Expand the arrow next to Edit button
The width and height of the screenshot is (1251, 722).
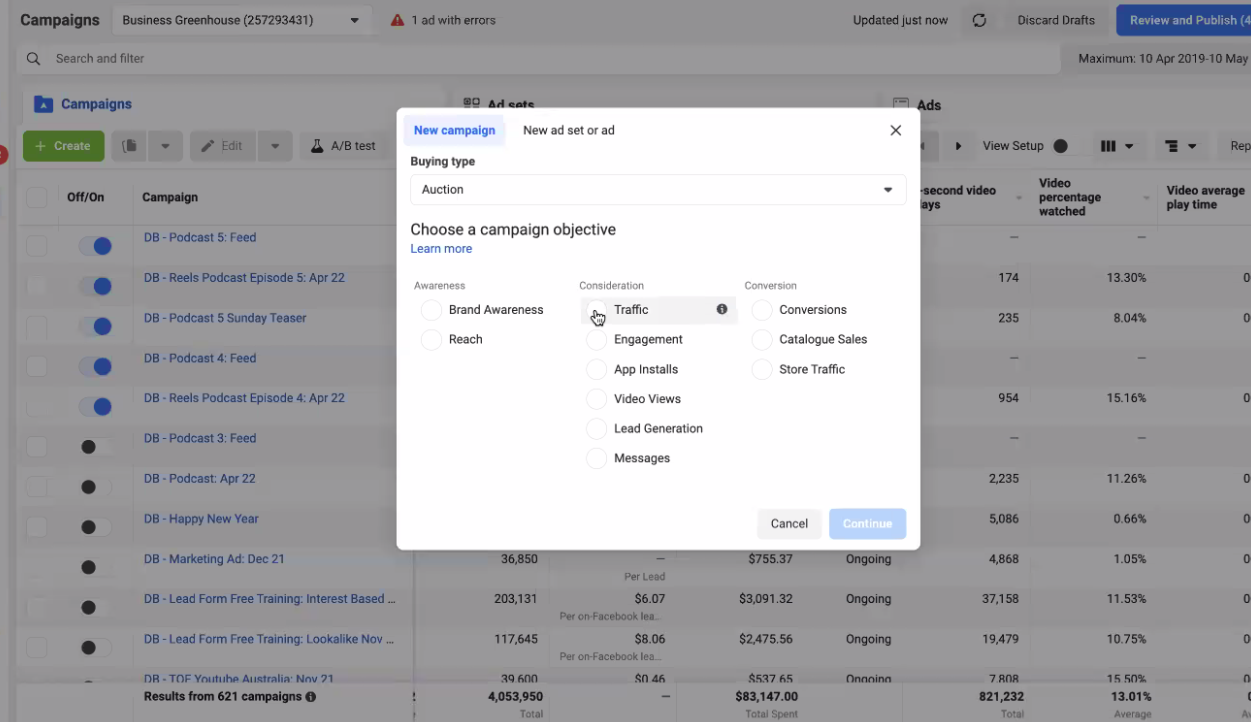point(275,146)
